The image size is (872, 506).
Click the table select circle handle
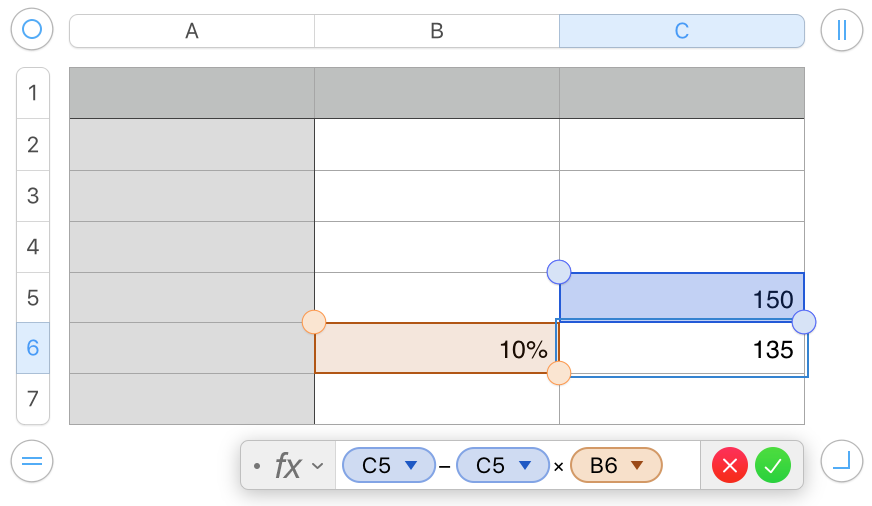(x=31, y=30)
